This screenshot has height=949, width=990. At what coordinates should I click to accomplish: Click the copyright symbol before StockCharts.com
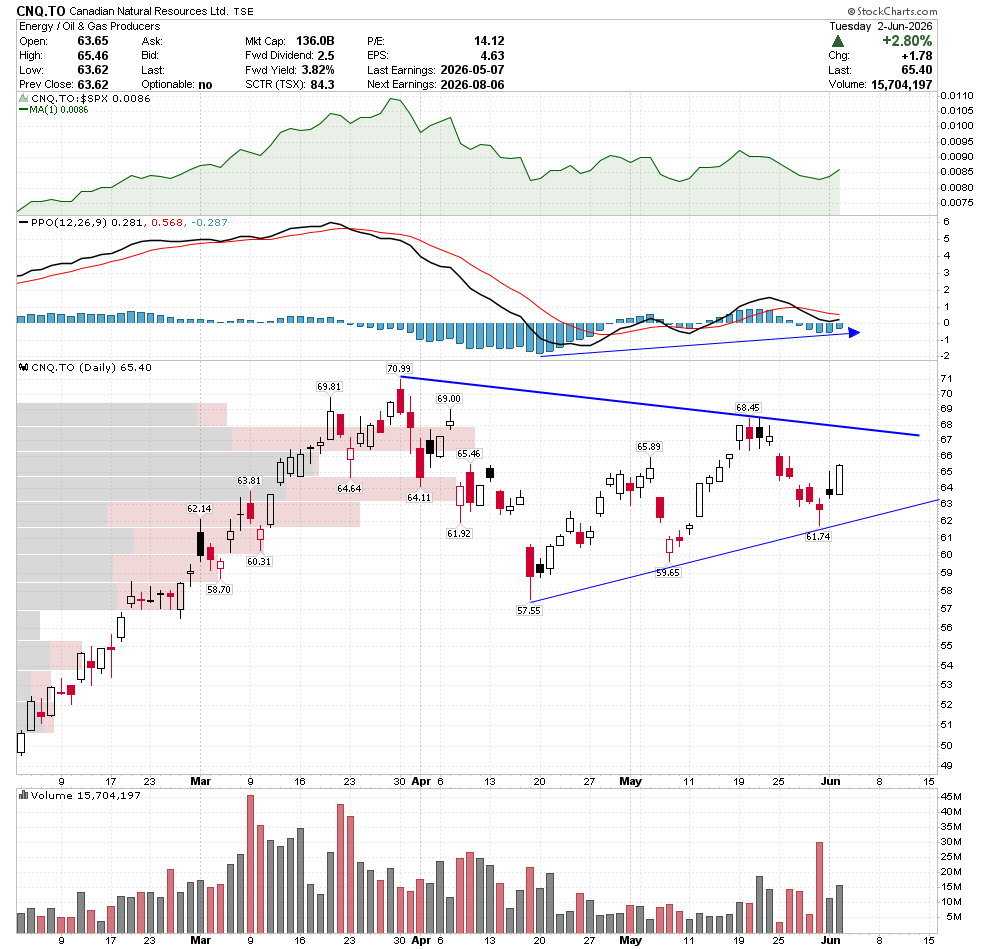[x=851, y=11]
